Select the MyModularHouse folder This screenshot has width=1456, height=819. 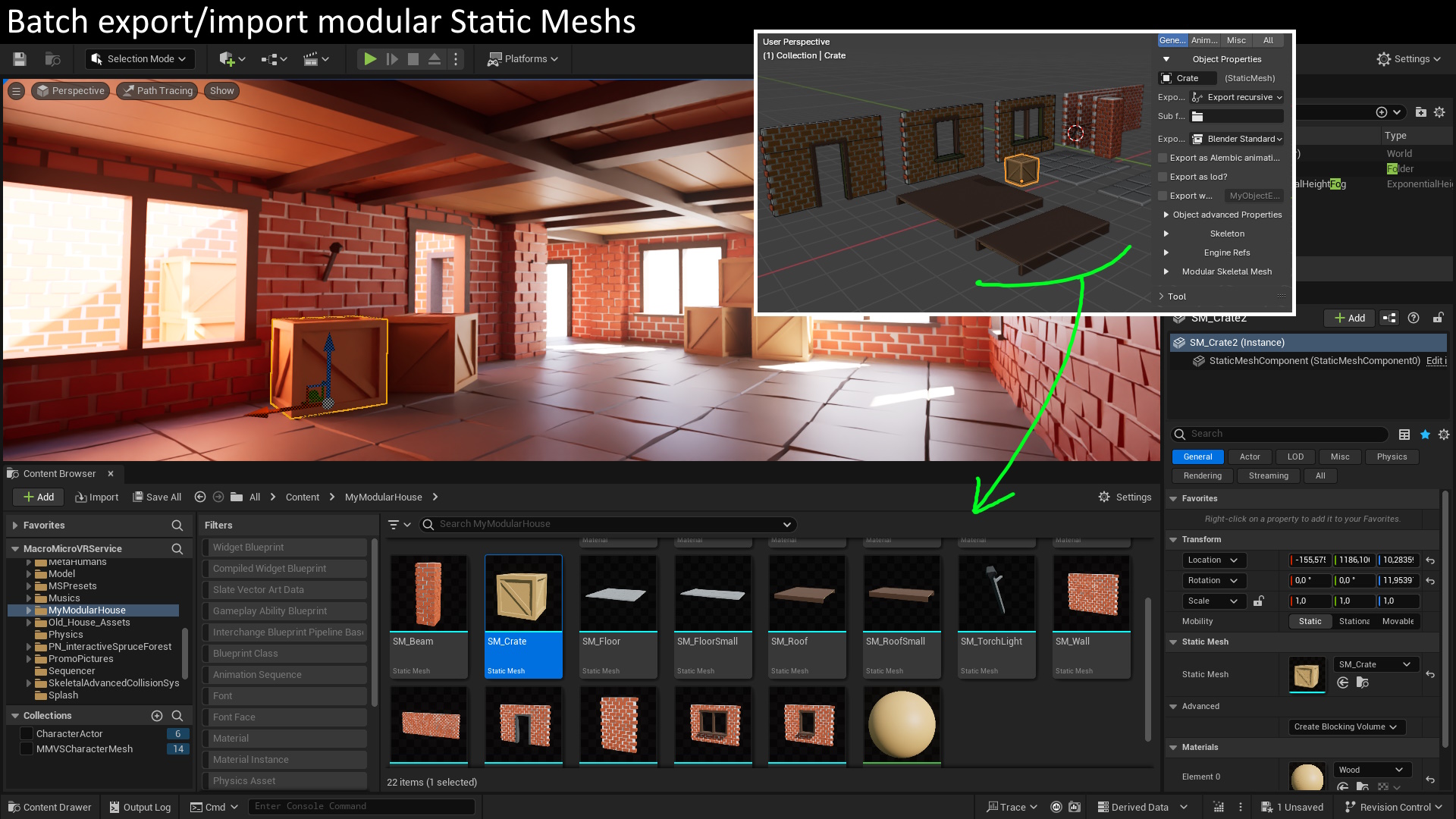[86, 610]
